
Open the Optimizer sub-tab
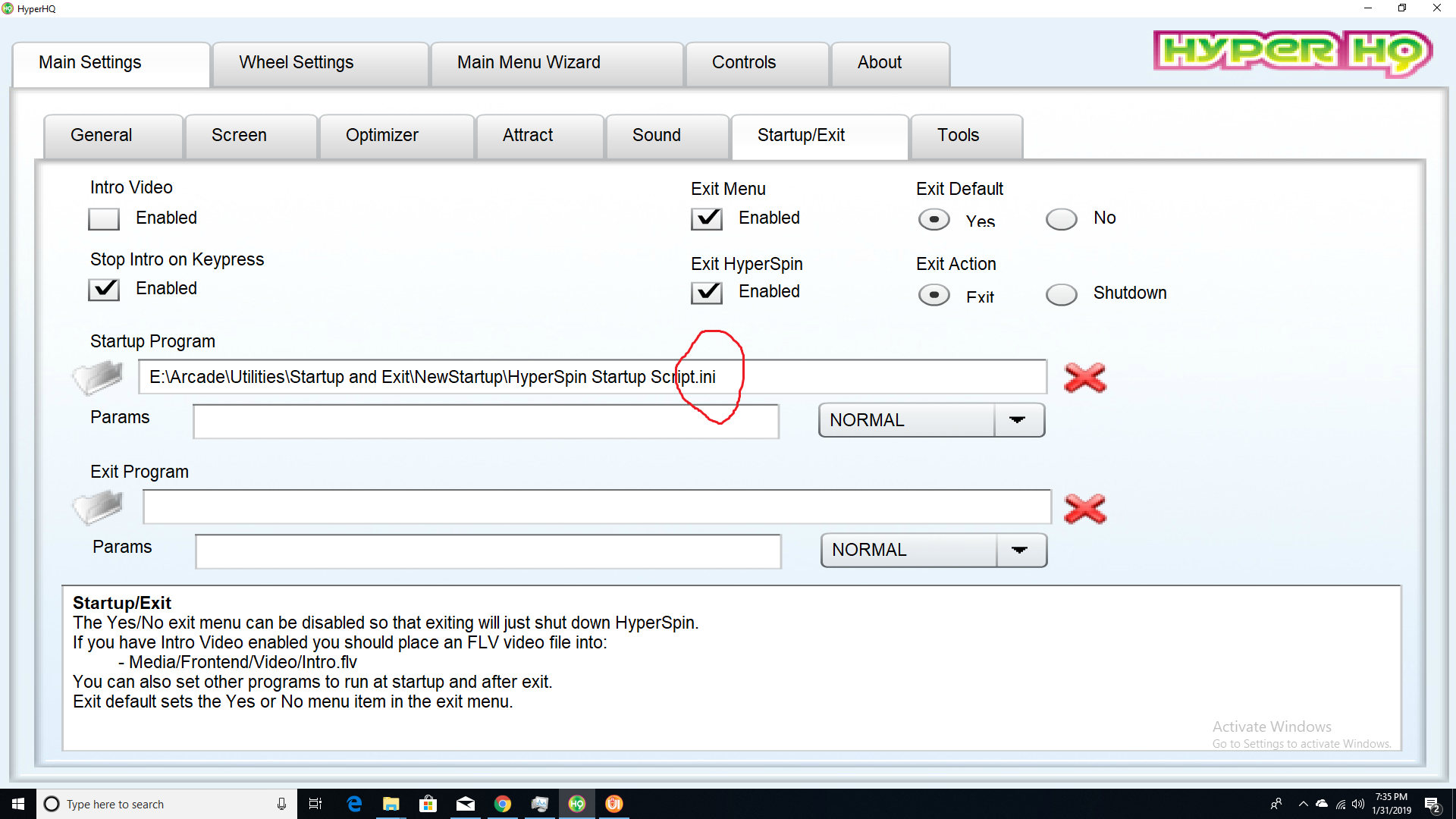click(x=381, y=136)
